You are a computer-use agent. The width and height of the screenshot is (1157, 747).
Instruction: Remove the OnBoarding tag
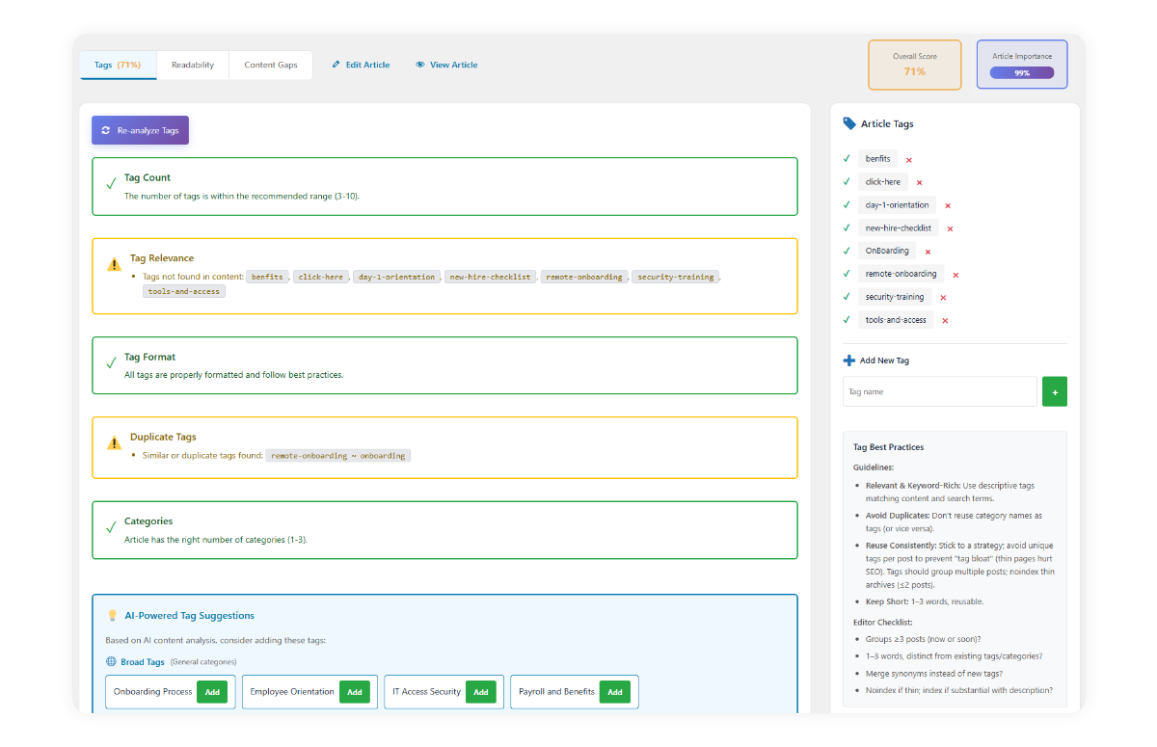[x=928, y=252]
